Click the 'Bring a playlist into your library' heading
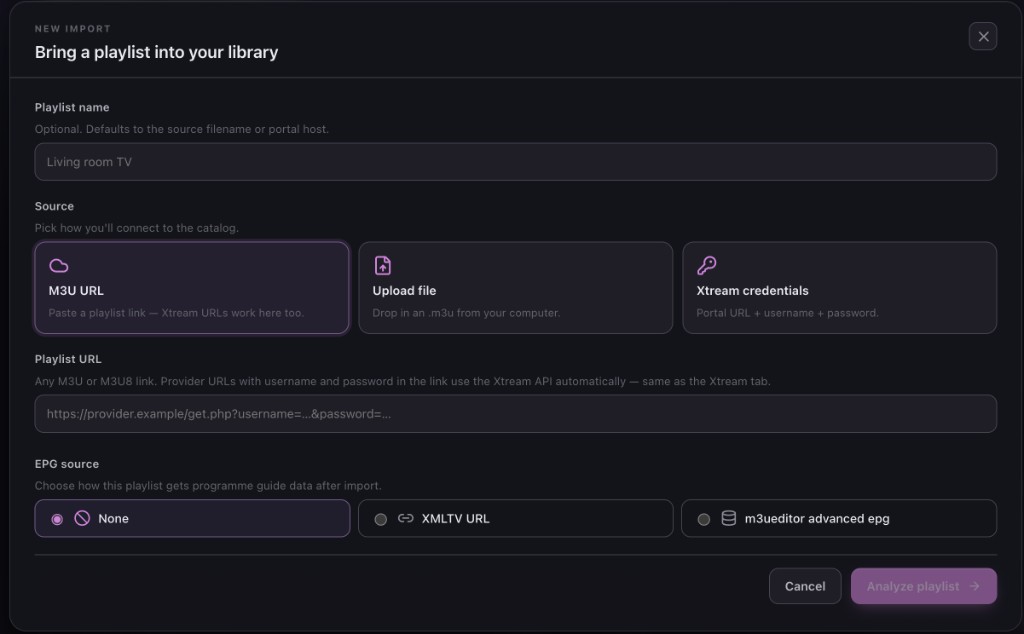Viewport: 1024px width, 634px height. tap(156, 52)
